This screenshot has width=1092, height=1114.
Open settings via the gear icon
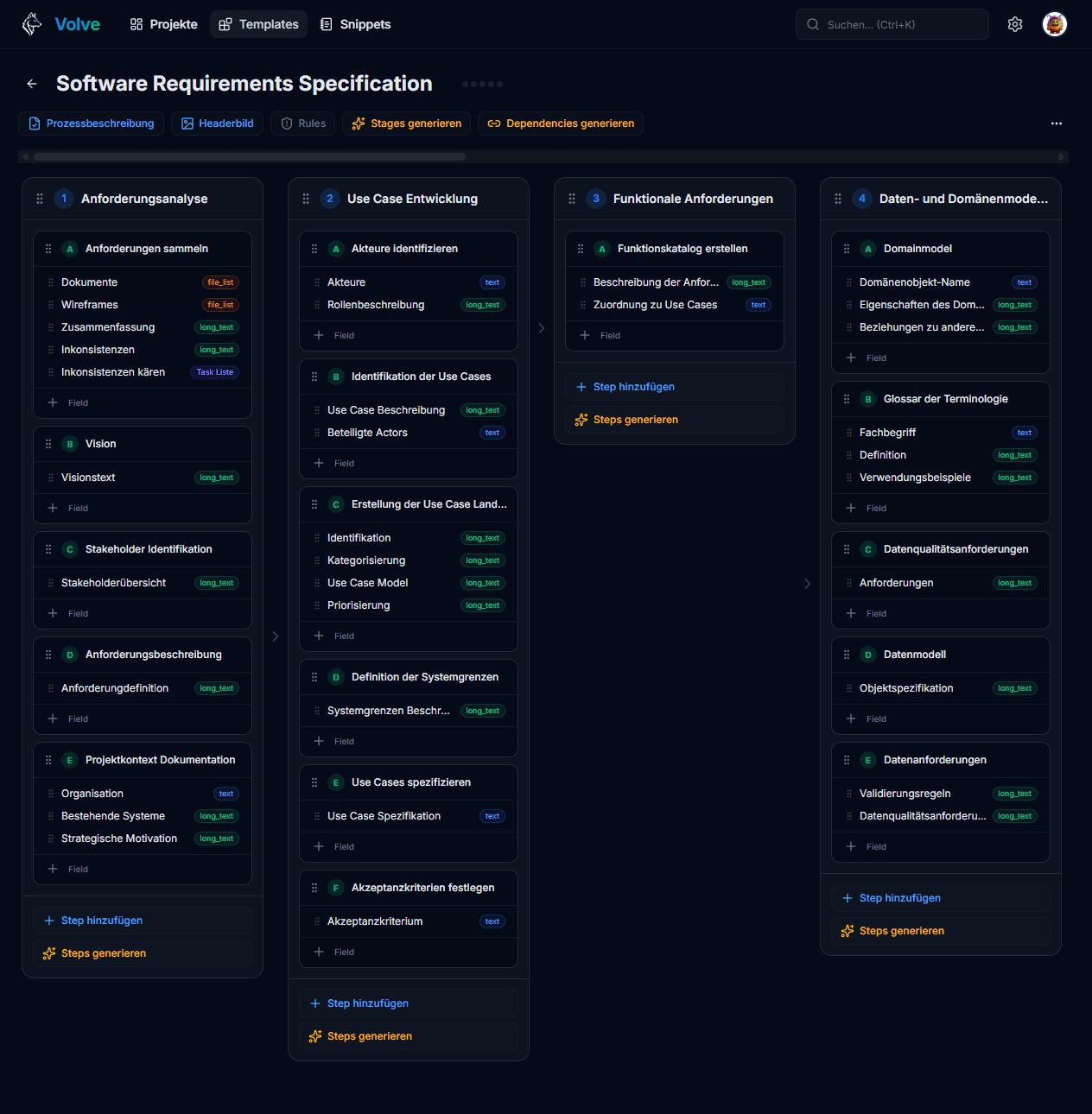[x=1015, y=24]
